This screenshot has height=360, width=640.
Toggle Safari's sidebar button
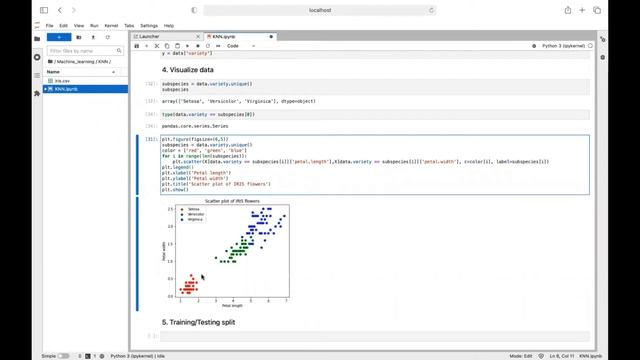point(44,10)
